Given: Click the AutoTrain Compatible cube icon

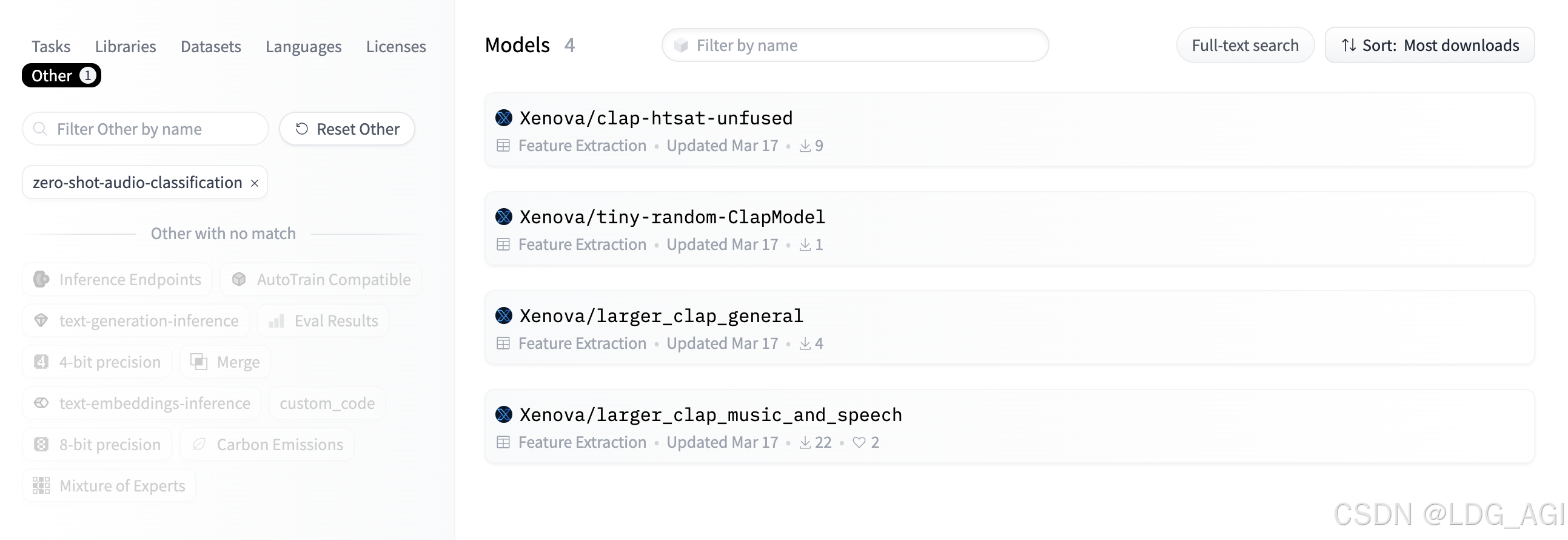Looking at the screenshot, I should tap(240, 280).
